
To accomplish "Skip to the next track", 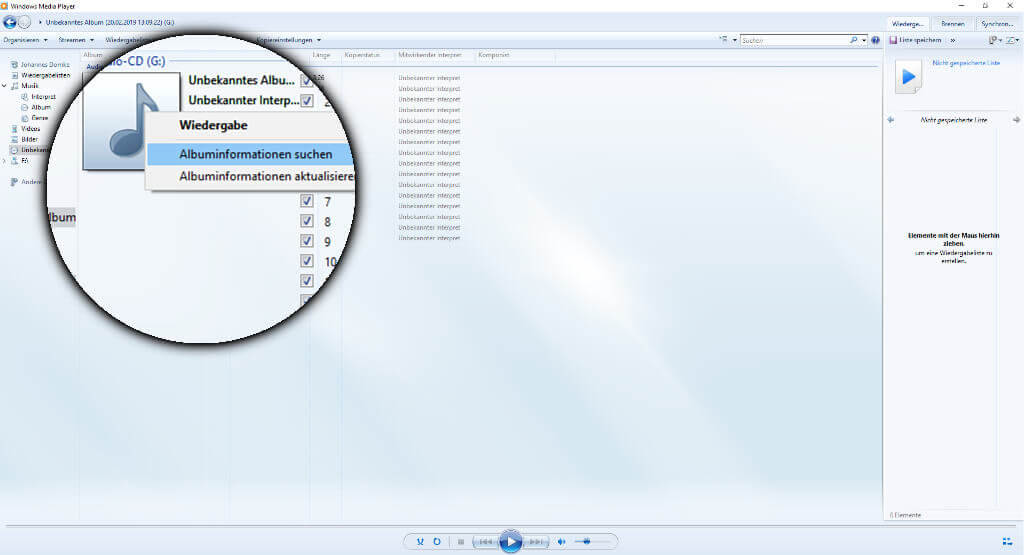I will click(536, 541).
